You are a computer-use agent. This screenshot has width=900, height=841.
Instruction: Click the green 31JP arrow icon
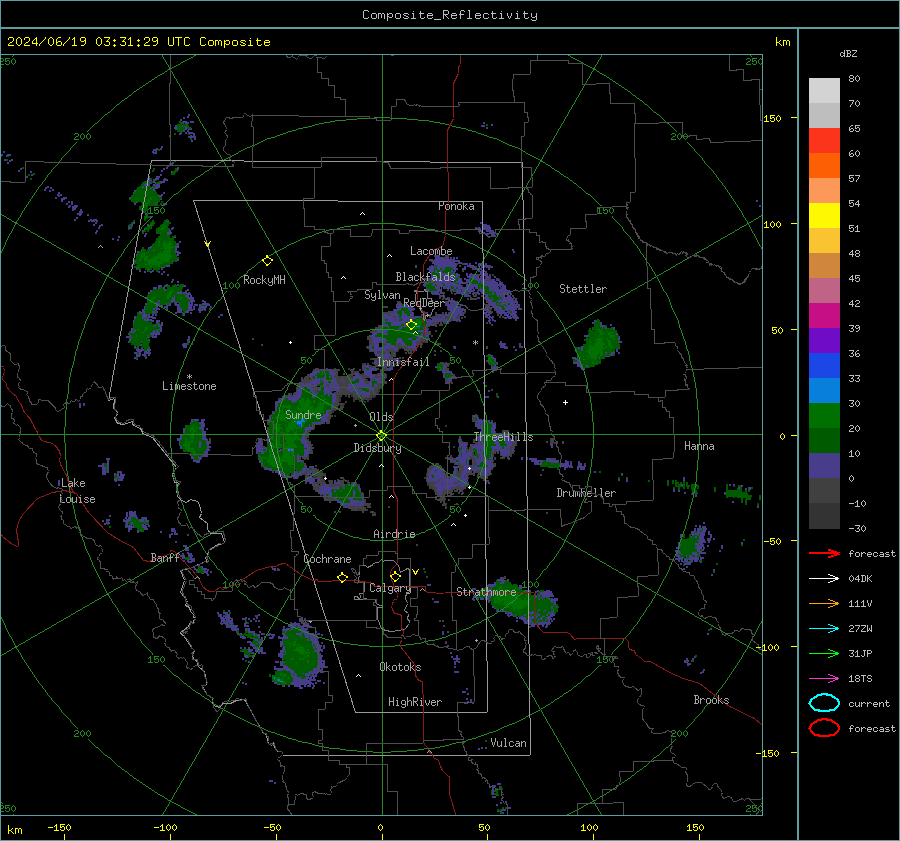(x=824, y=653)
